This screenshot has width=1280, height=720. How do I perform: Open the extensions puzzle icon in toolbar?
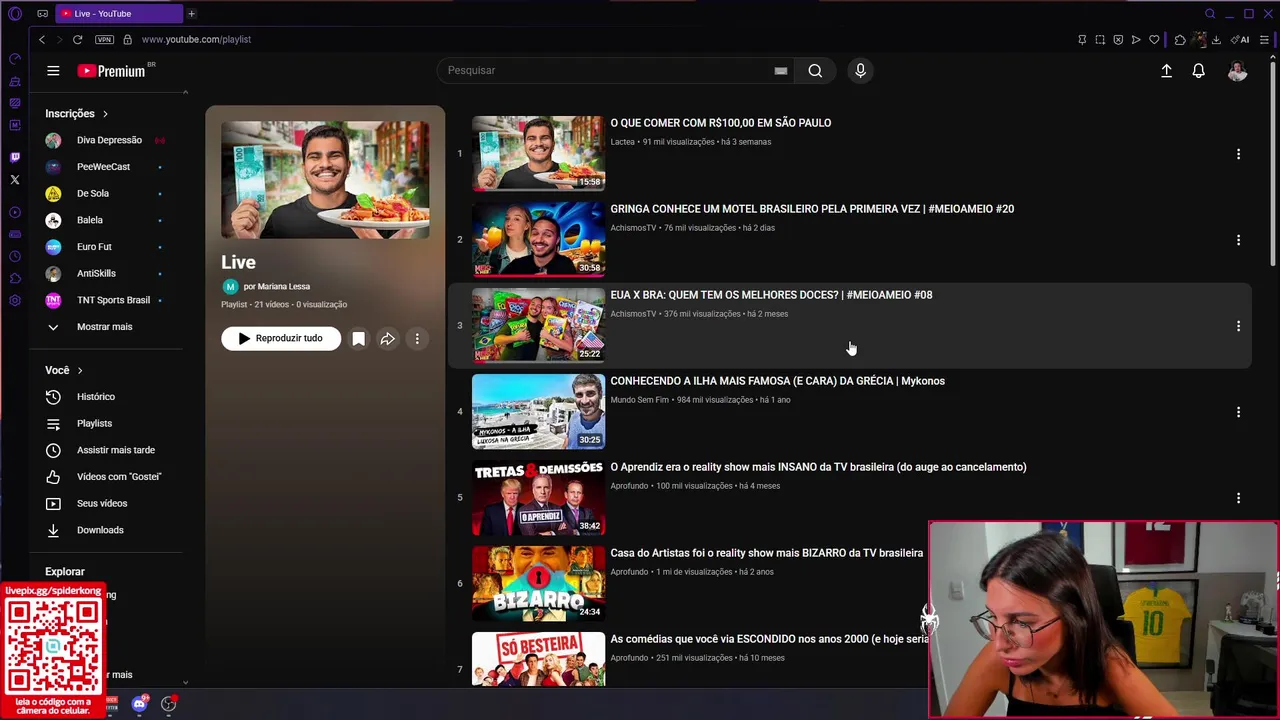click(1180, 40)
